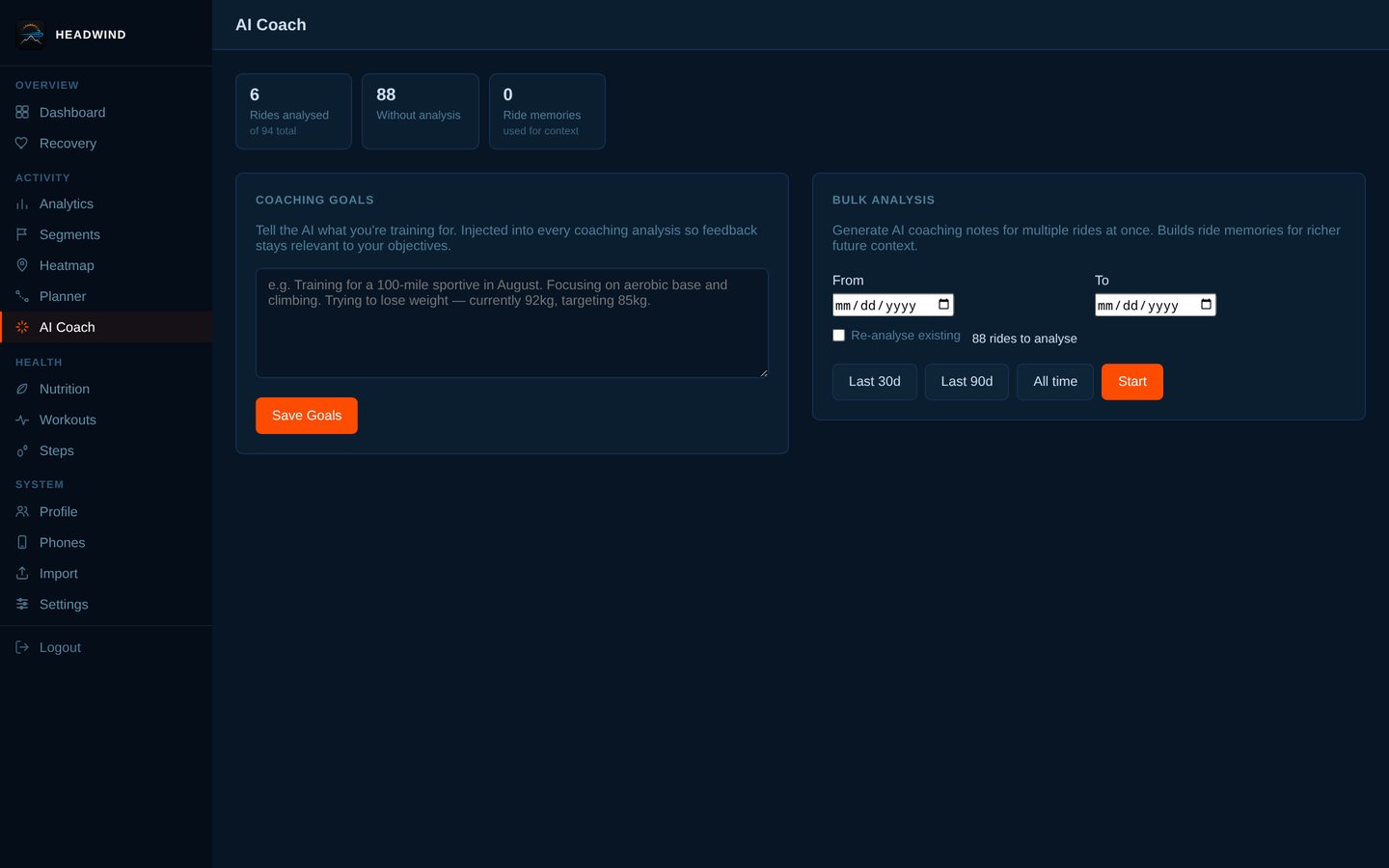Click the Planner route icon
Viewport: 1389px width, 868px height.
[22, 297]
